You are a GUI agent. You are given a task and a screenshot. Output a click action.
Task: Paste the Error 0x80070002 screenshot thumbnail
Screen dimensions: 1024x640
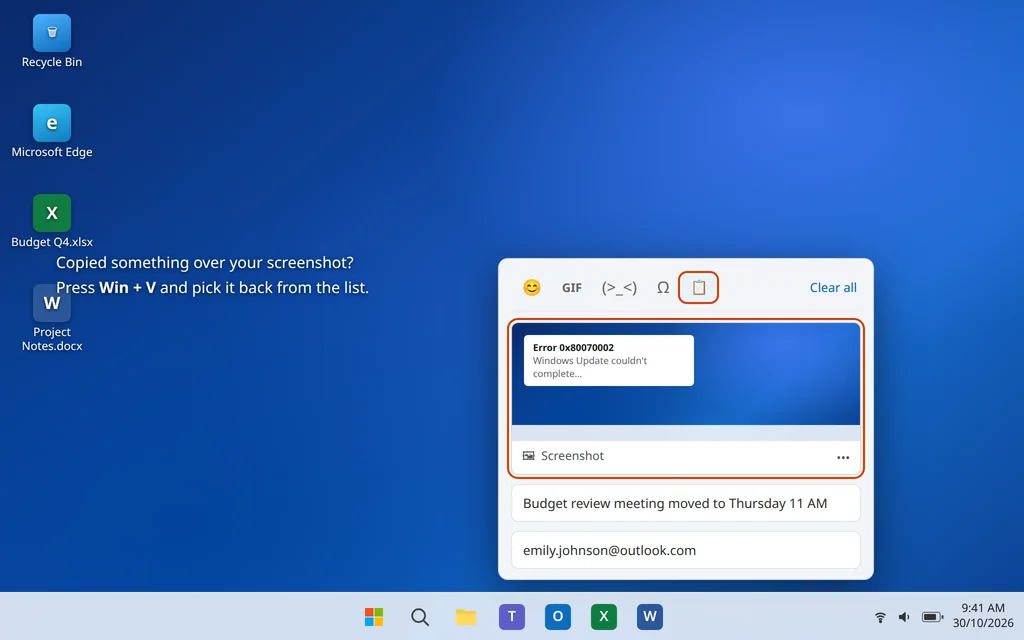[686, 374]
